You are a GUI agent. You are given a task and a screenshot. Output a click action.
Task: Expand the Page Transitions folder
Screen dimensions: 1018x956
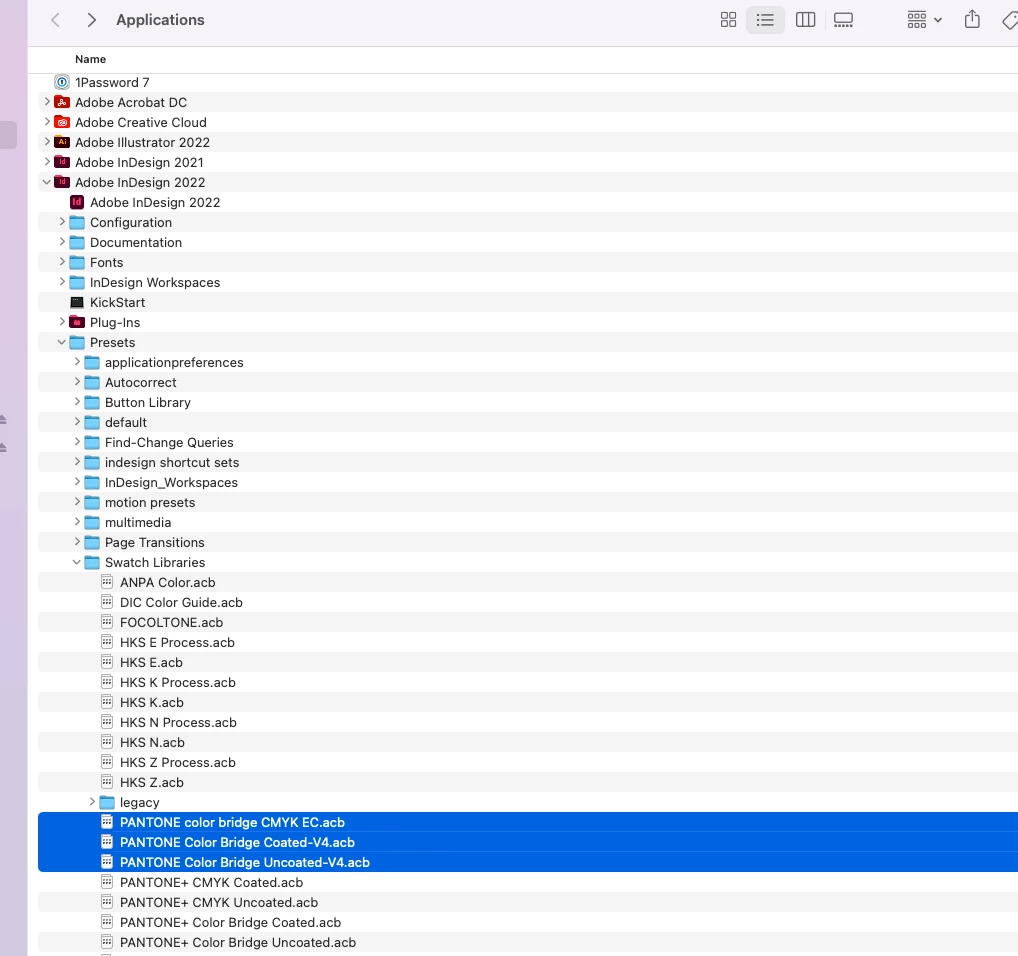coord(77,542)
